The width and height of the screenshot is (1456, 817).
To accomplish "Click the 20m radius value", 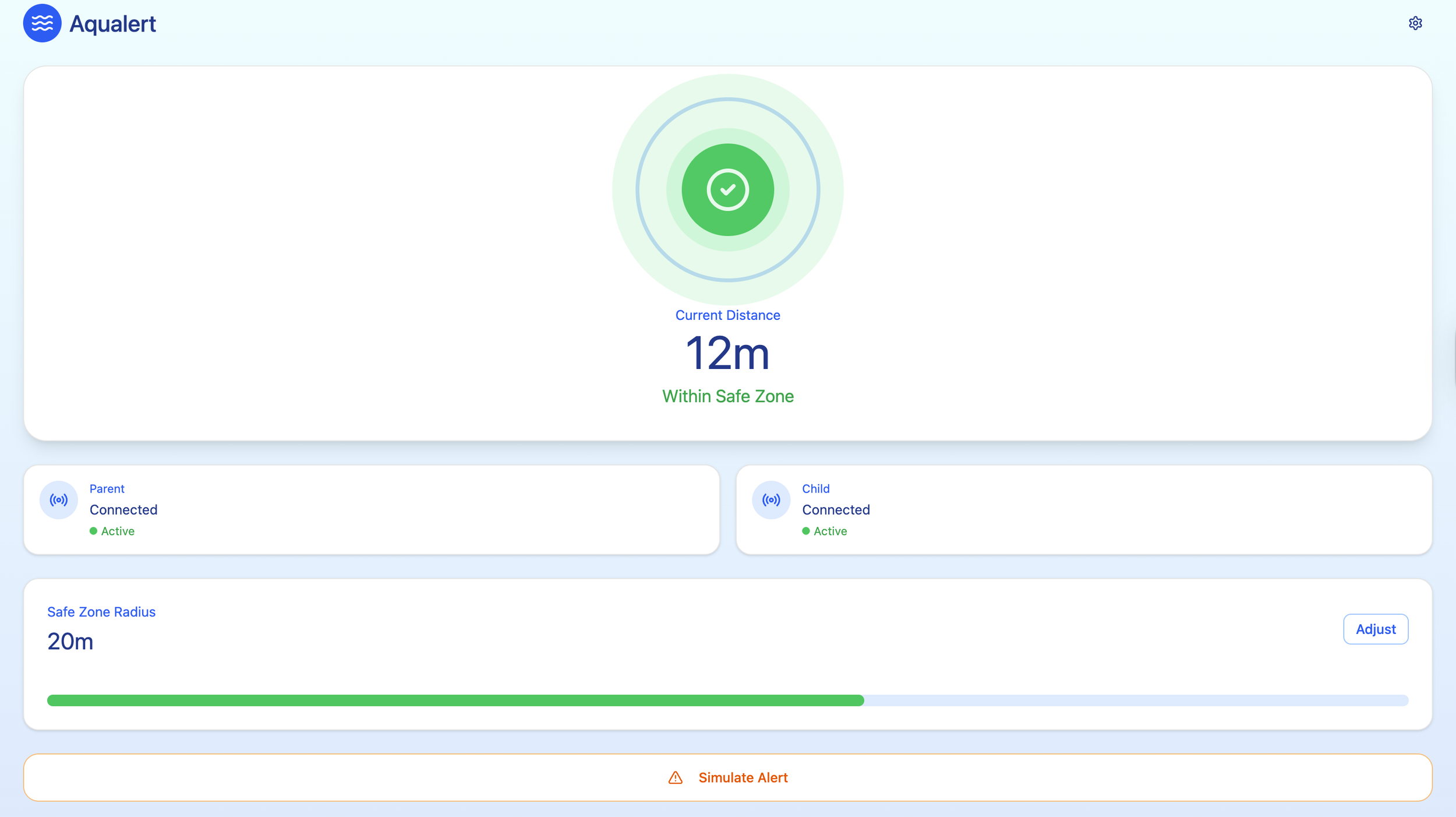I will point(70,642).
